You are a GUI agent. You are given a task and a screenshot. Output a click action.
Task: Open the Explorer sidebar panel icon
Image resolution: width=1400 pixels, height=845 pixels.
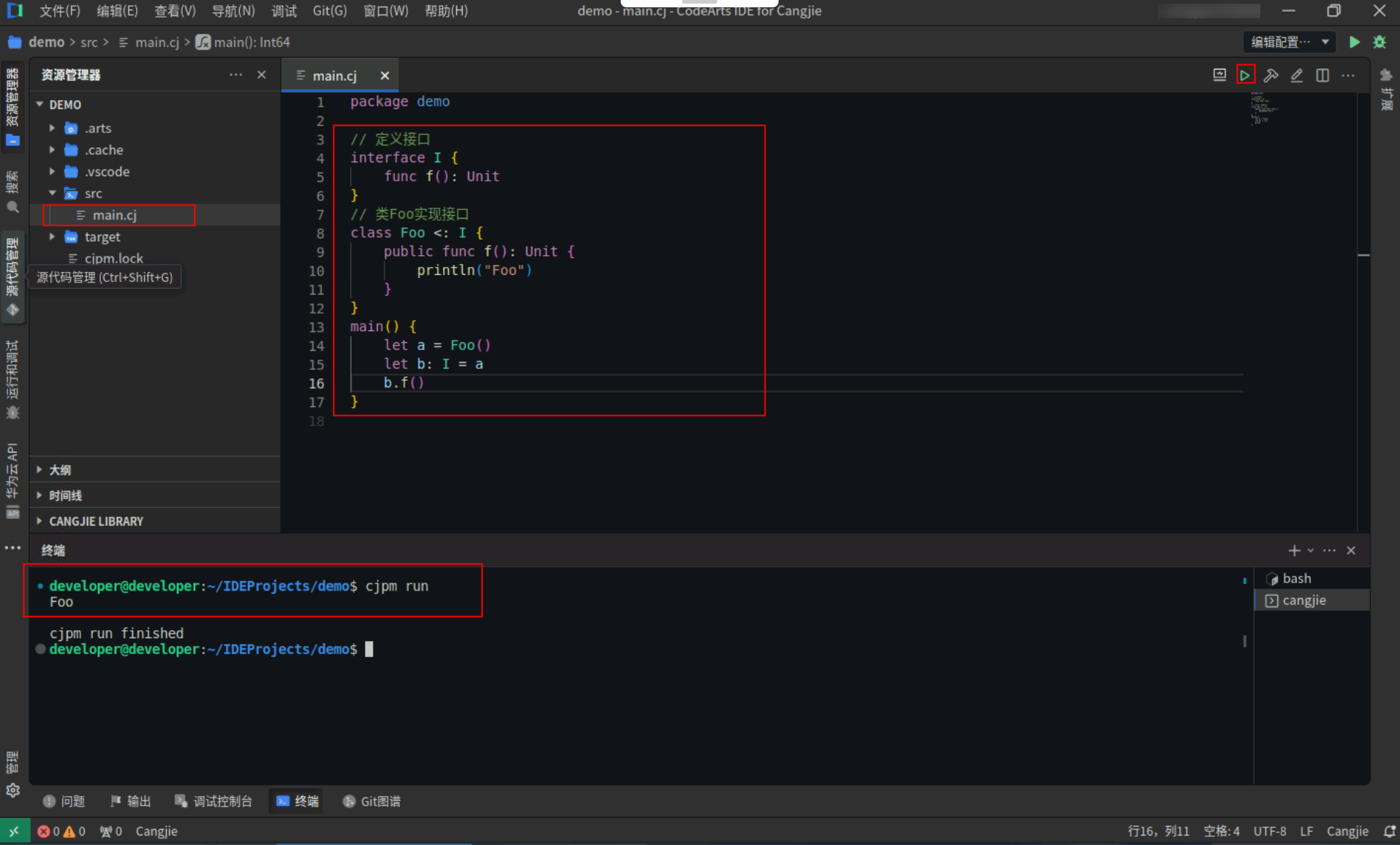(12, 107)
